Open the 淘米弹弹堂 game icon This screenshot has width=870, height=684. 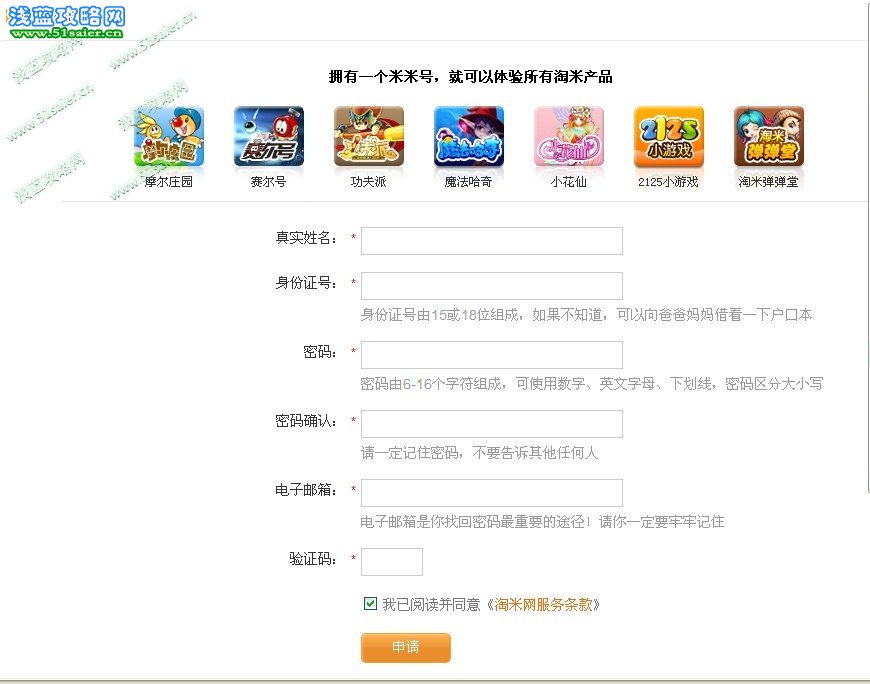click(x=768, y=136)
